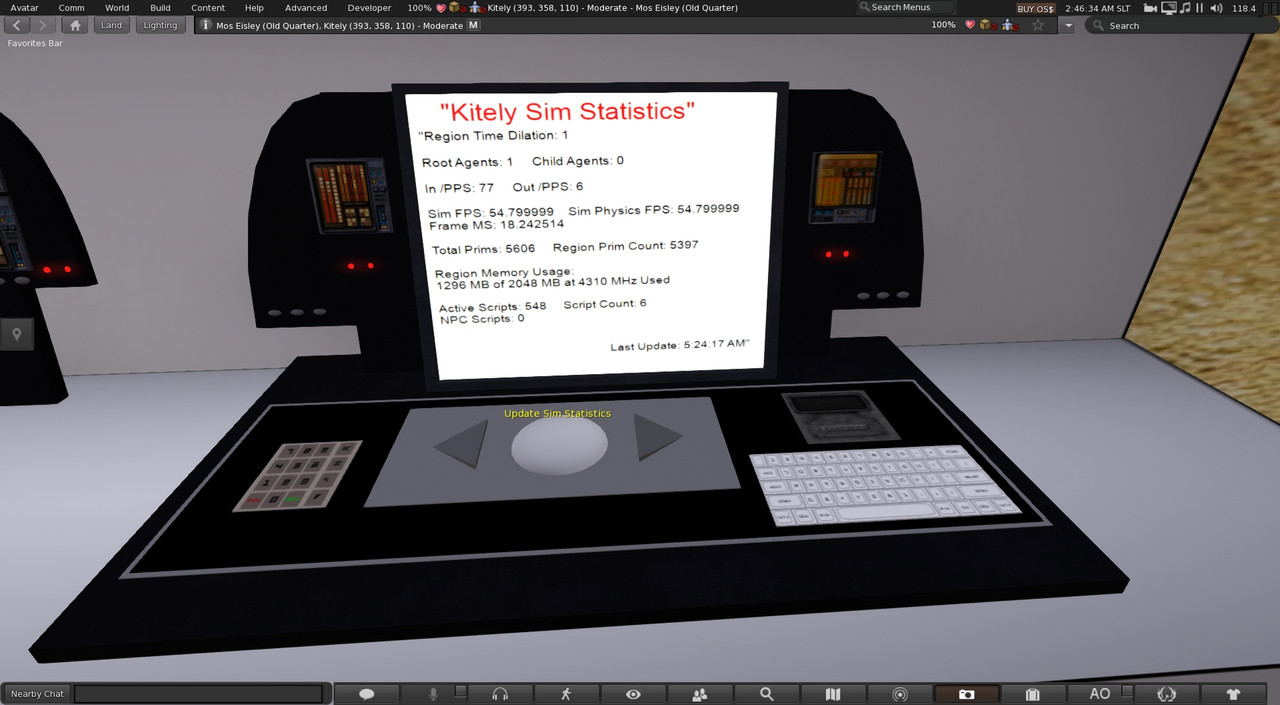Click the right arrow on the console
1280x705 pixels.
click(x=657, y=437)
